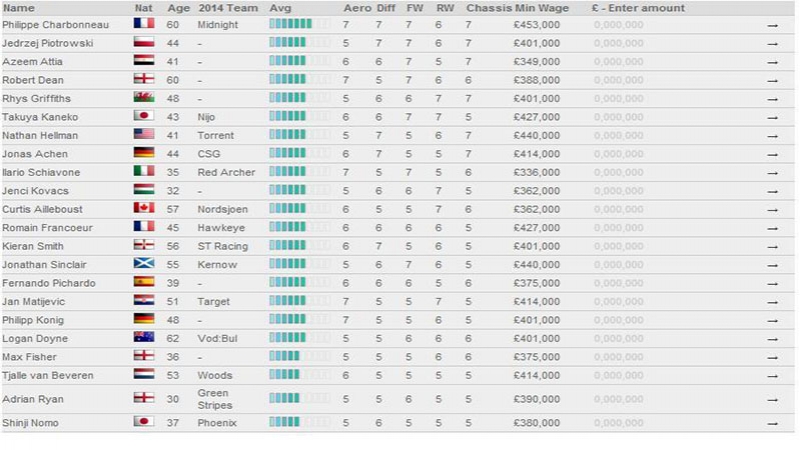Image resolution: width=800 pixels, height=450 pixels.
Task: Click the French flag beside Romain Francoeur
Action: (x=144, y=226)
